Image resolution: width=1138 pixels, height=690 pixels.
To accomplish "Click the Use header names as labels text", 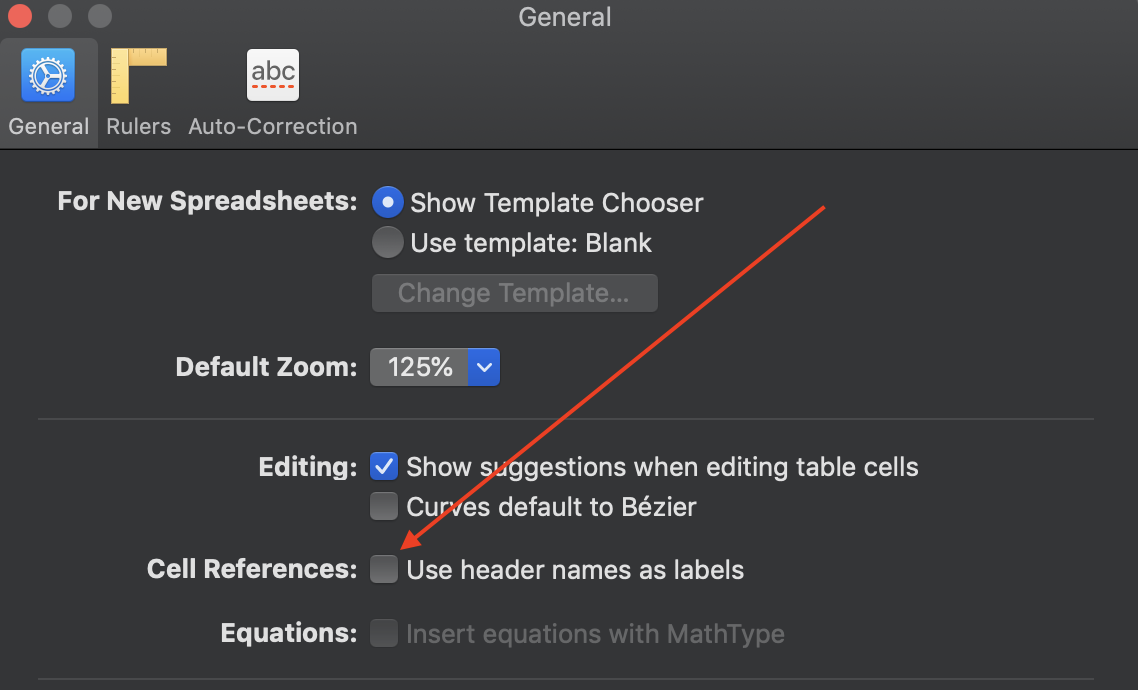I will (575, 571).
